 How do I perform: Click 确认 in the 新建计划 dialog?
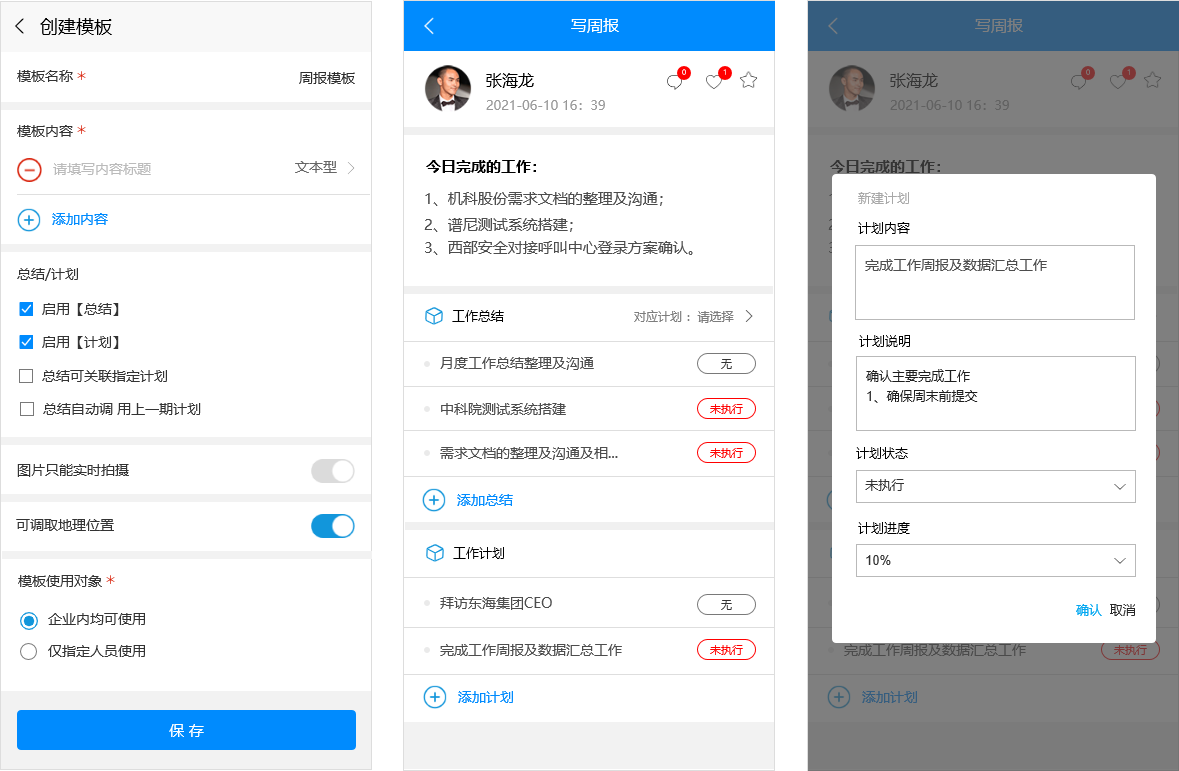[x=1088, y=609]
